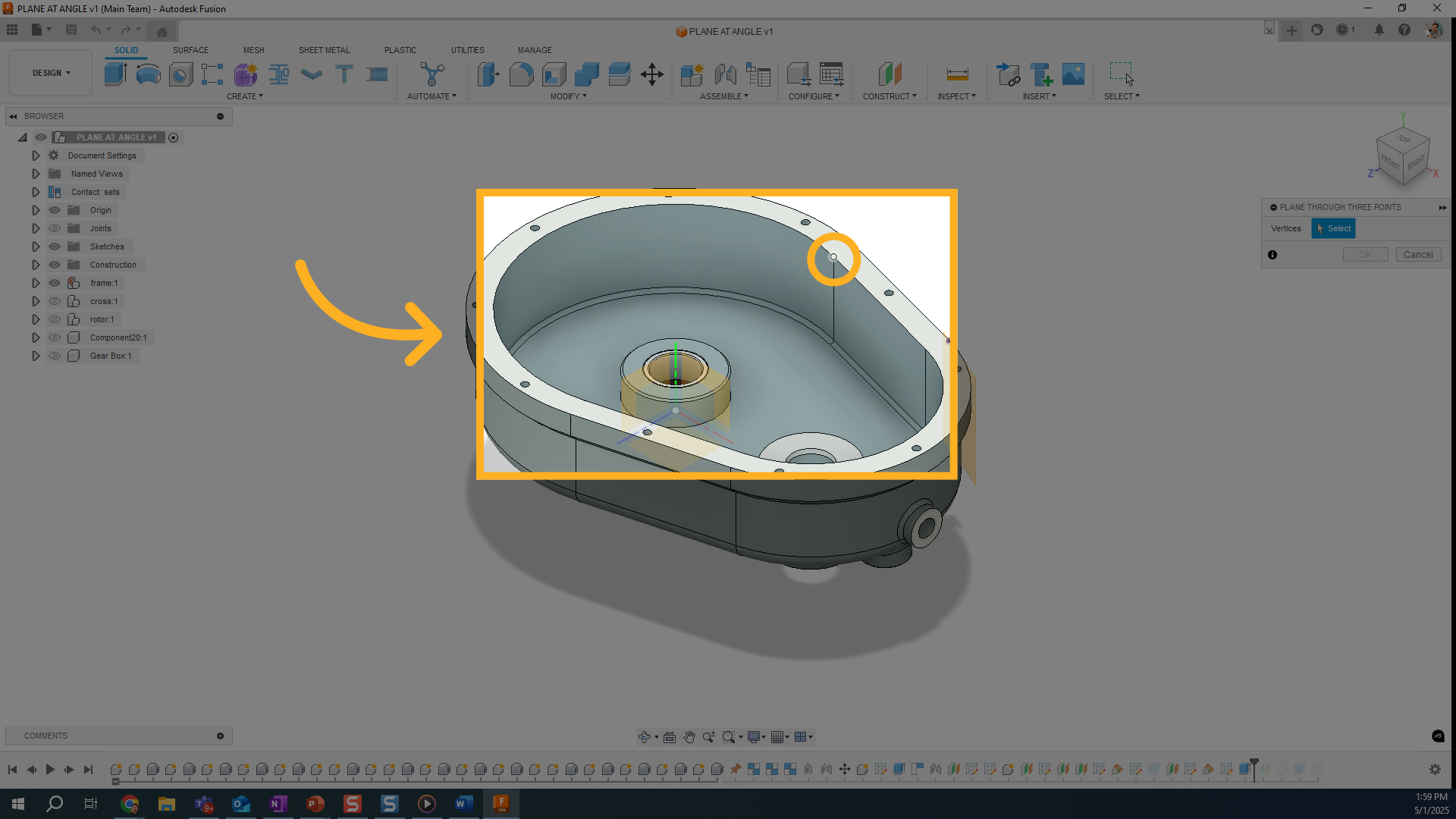Toggle visibility of rotor:1 component
The image size is (1456, 819).
pyautogui.click(x=55, y=319)
